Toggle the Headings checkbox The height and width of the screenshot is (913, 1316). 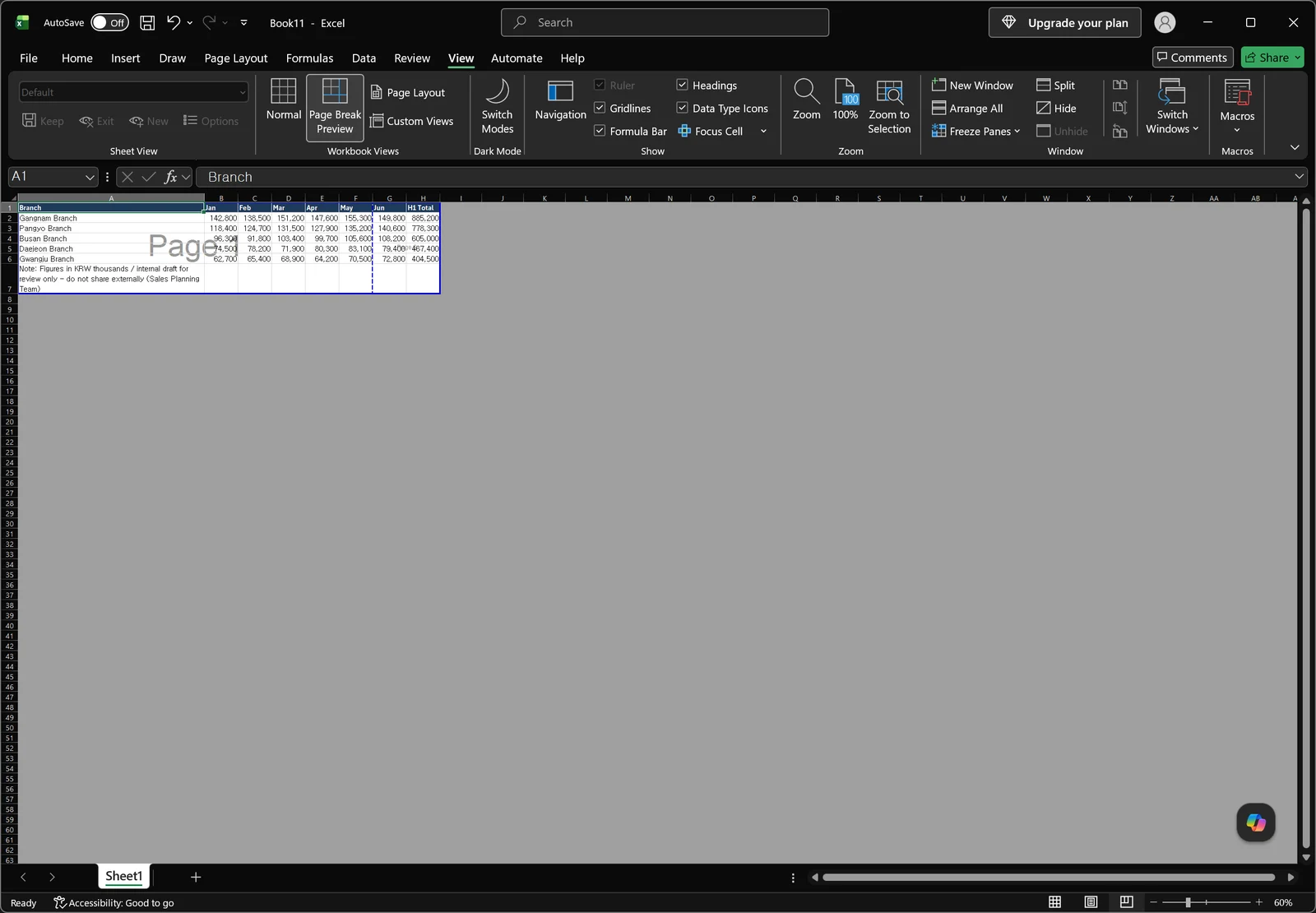click(x=683, y=85)
